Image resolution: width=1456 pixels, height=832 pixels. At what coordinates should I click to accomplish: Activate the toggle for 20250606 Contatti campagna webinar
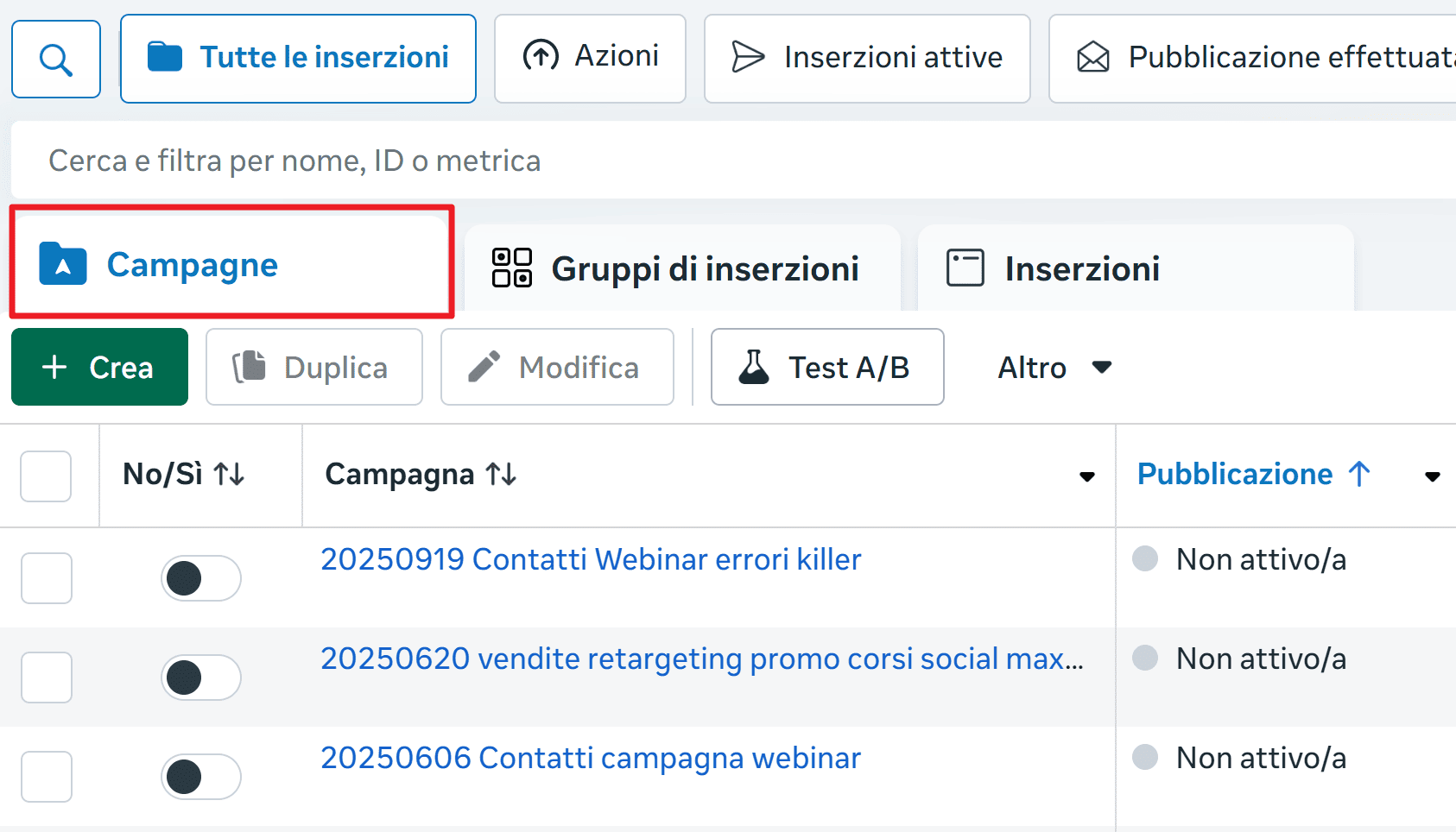click(200, 777)
